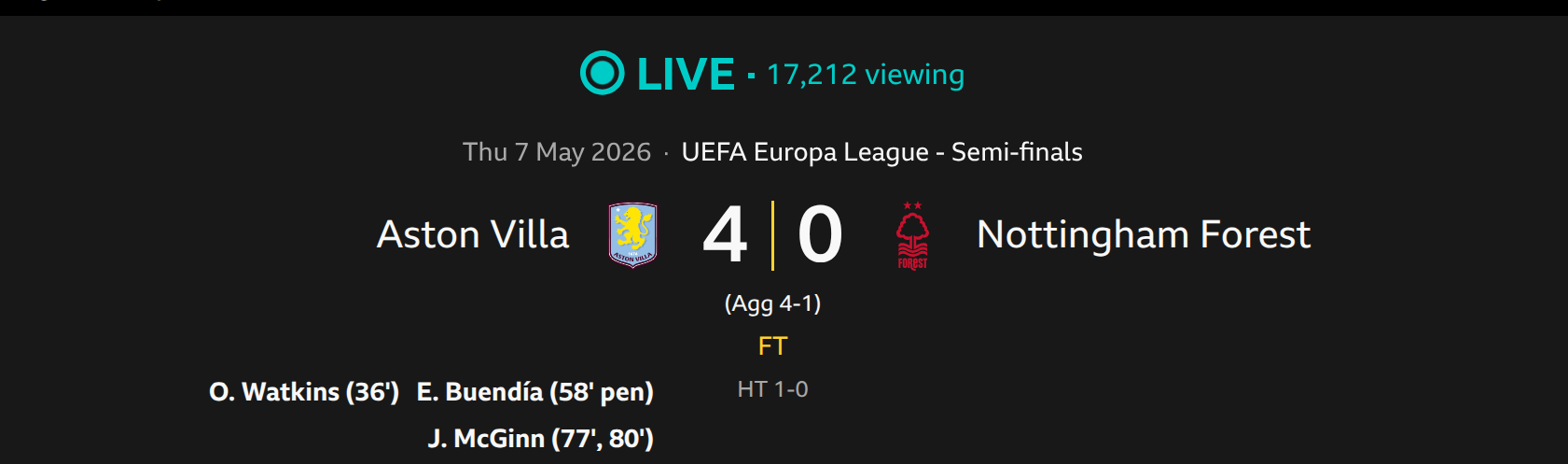
Task: Click the two stars above Forest crest
Action: (x=912, y=205)
